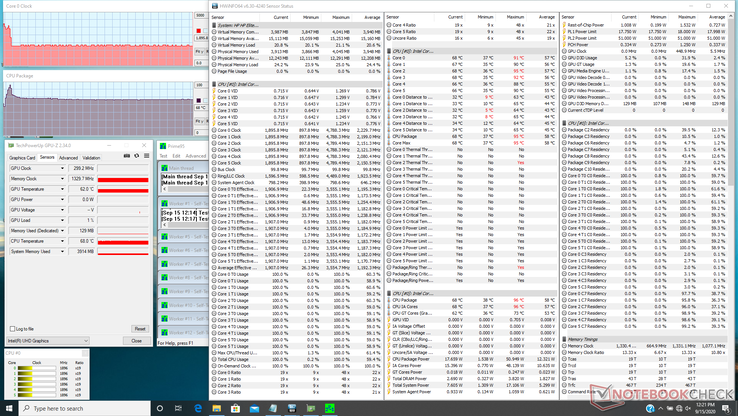Open GPU Voltage sensor dropdown
This screenshot has width=738, height=416.
[x=62, y=210]
